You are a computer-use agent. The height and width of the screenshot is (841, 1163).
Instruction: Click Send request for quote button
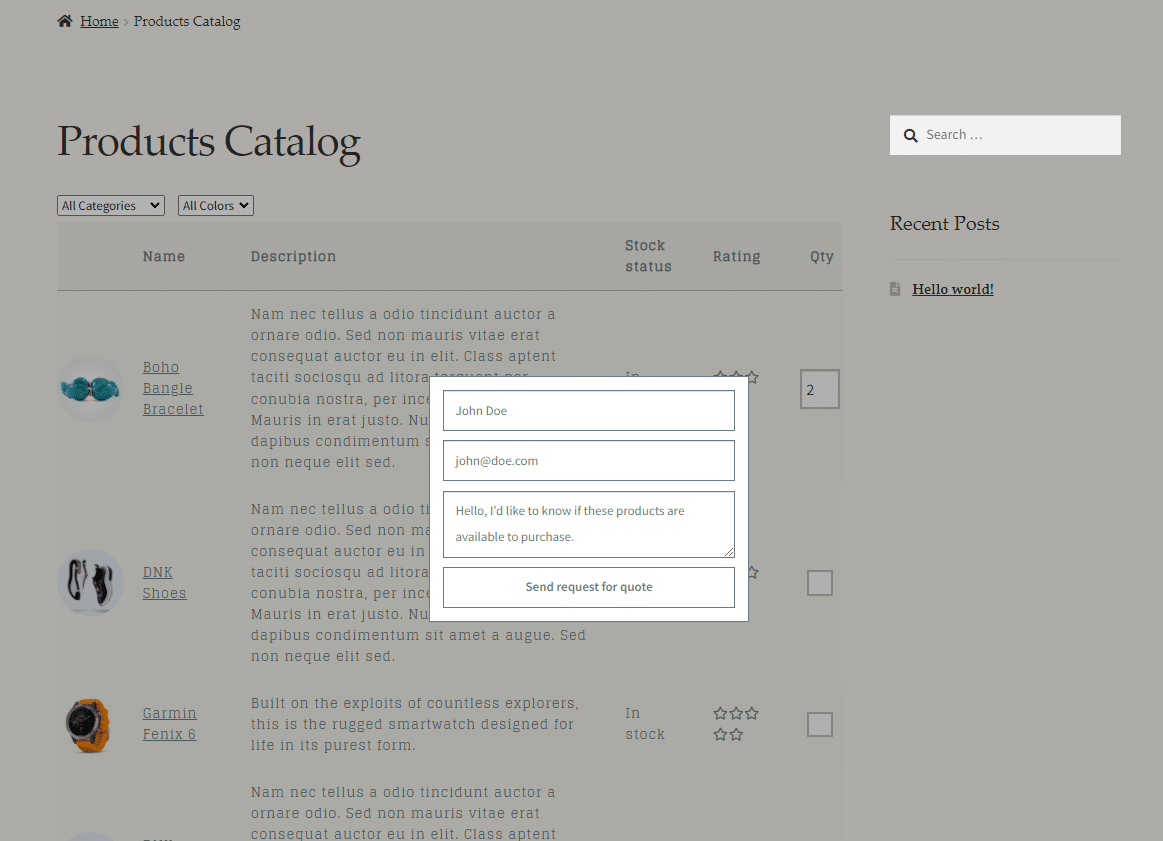589,587
